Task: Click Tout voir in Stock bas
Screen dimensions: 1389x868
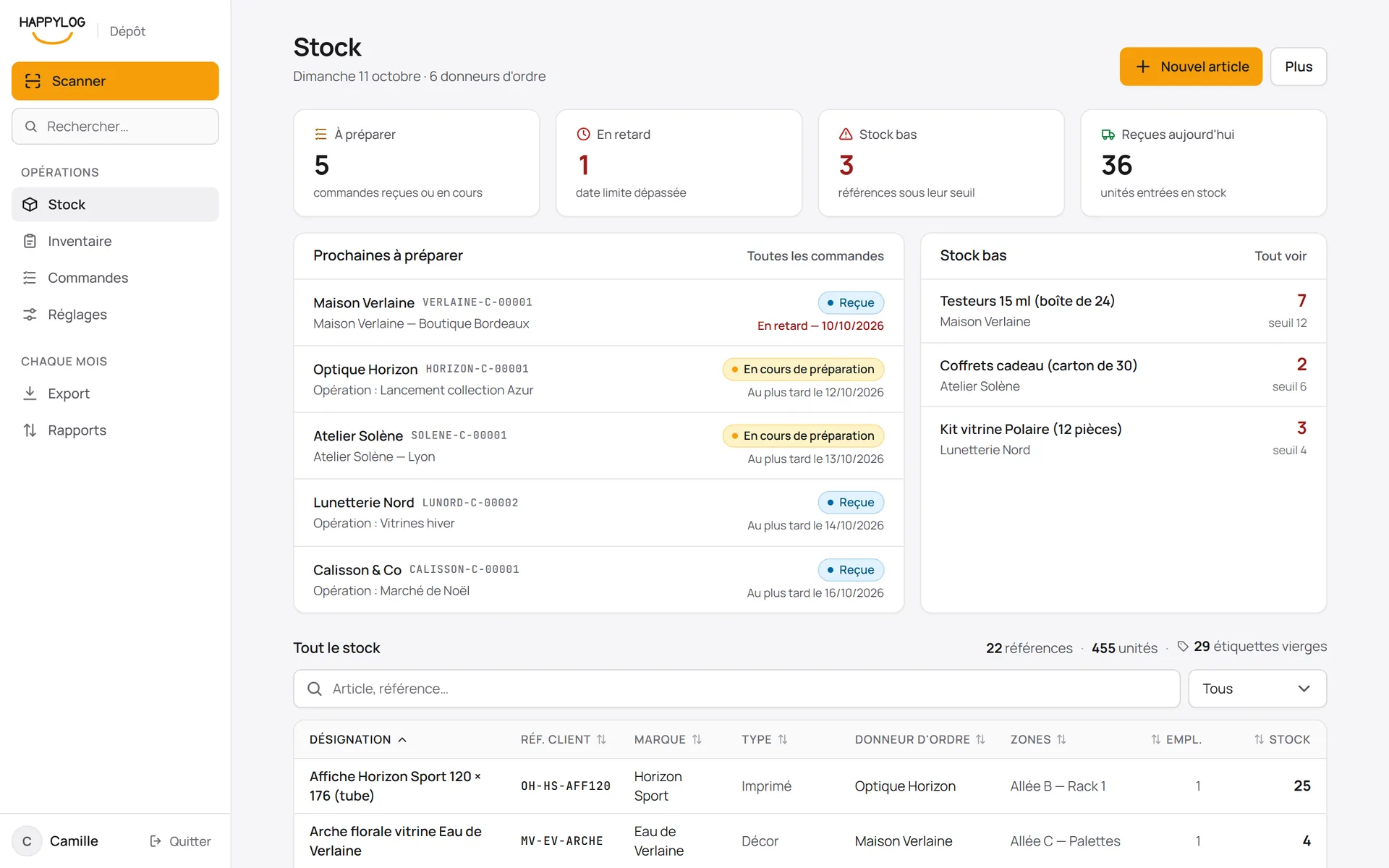Action: pyautogui.click(x=1280, y=256)
